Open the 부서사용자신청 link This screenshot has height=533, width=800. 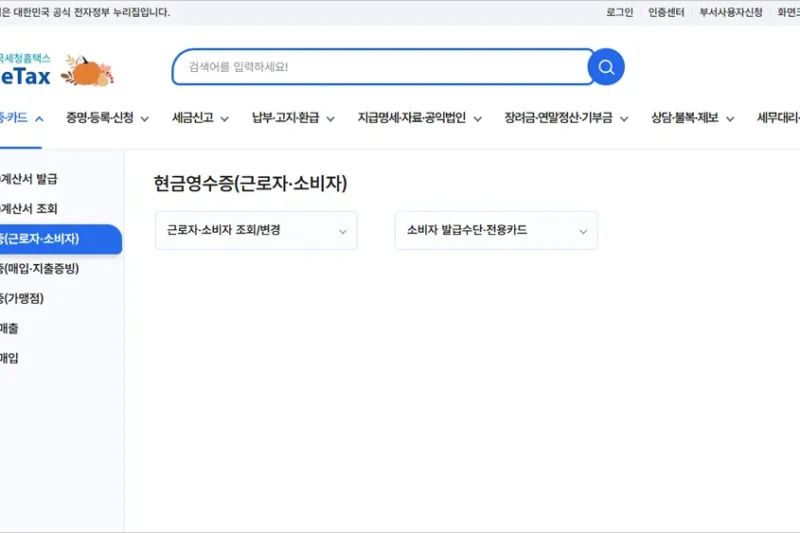click(x=731, y=12)
